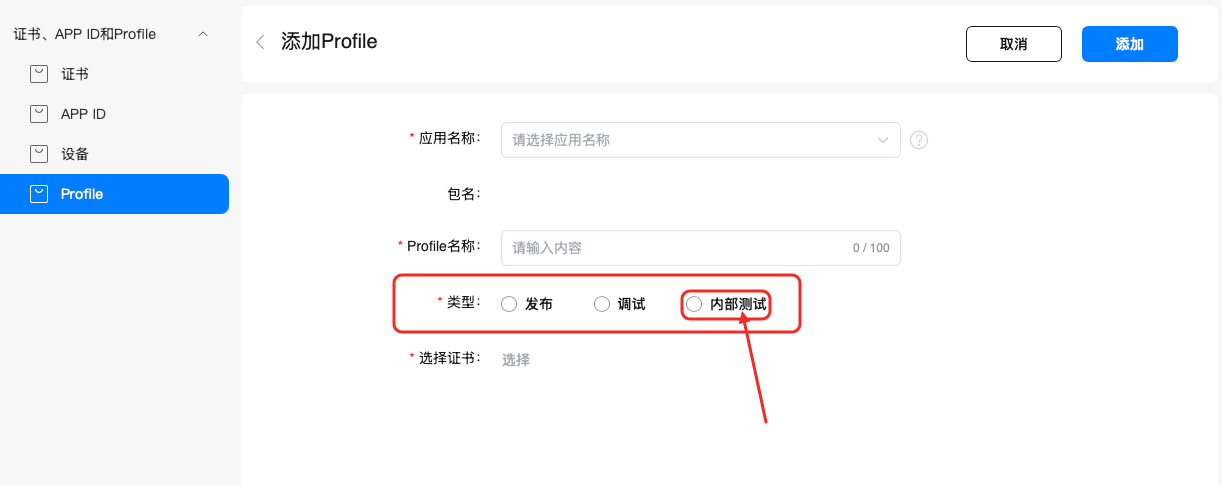Click the 添加 button
The height and width of the screenshot is (485, 1222).
[x=1129, y=44]
